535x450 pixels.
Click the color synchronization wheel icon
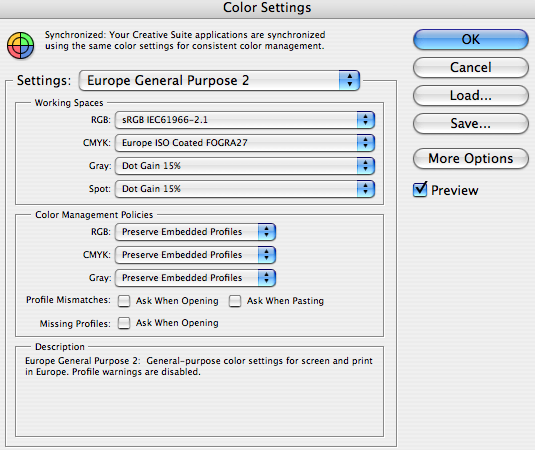[20, 45]
